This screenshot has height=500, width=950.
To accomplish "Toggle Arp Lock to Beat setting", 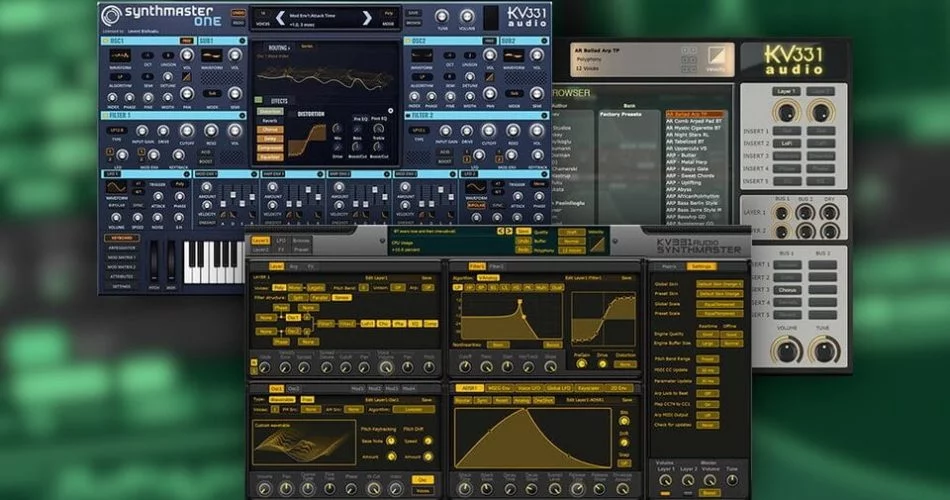I will coord(708,393).
